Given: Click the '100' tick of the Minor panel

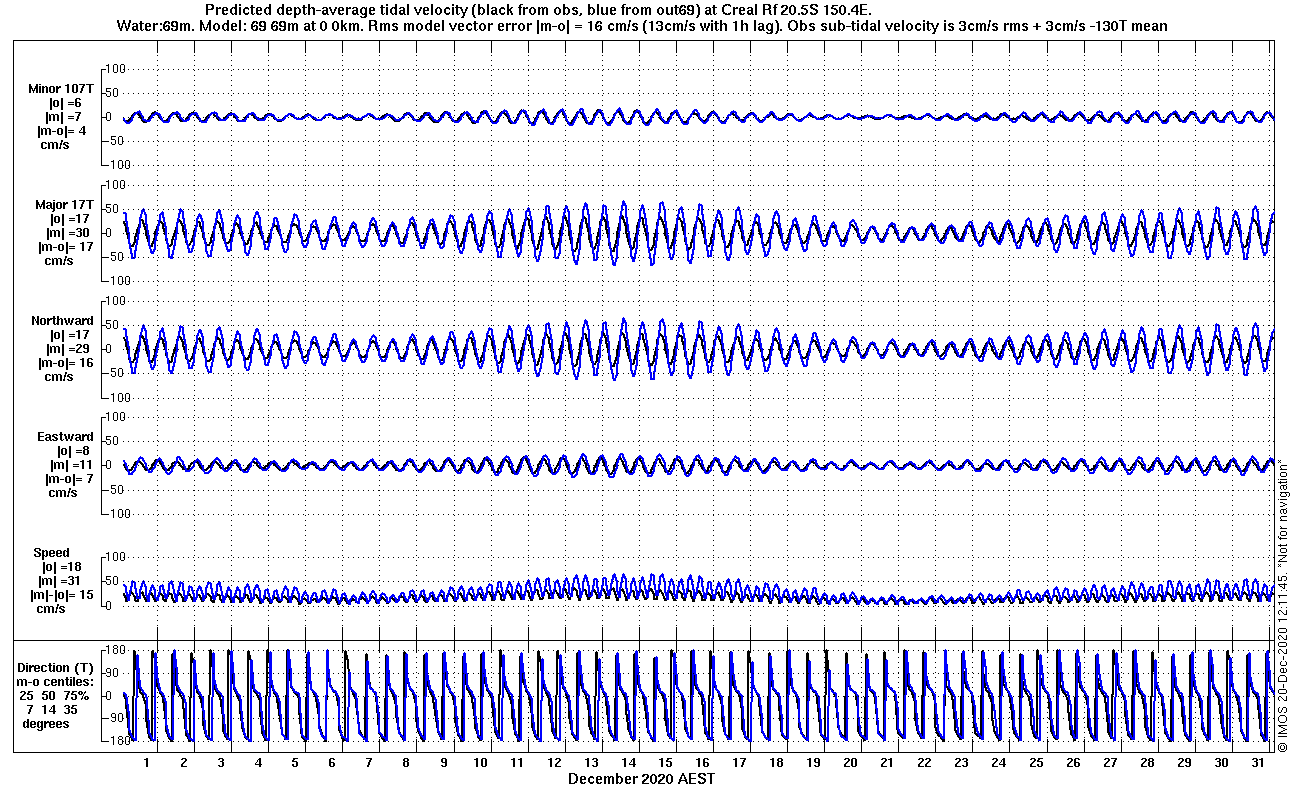Looking at the screenshot, I should pos(114,69).
